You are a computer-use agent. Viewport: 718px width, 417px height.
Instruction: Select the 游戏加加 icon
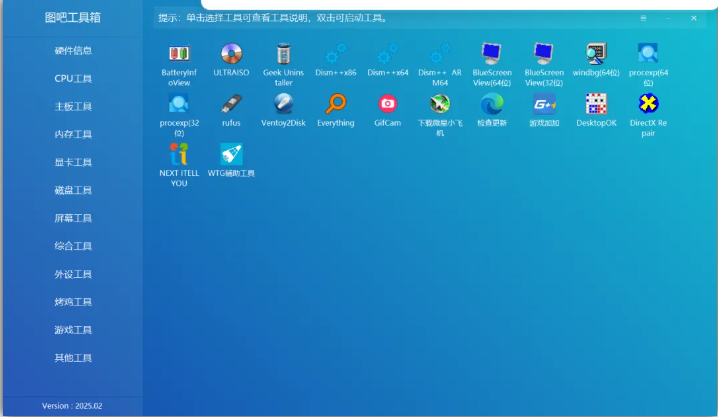coord(544,104)
